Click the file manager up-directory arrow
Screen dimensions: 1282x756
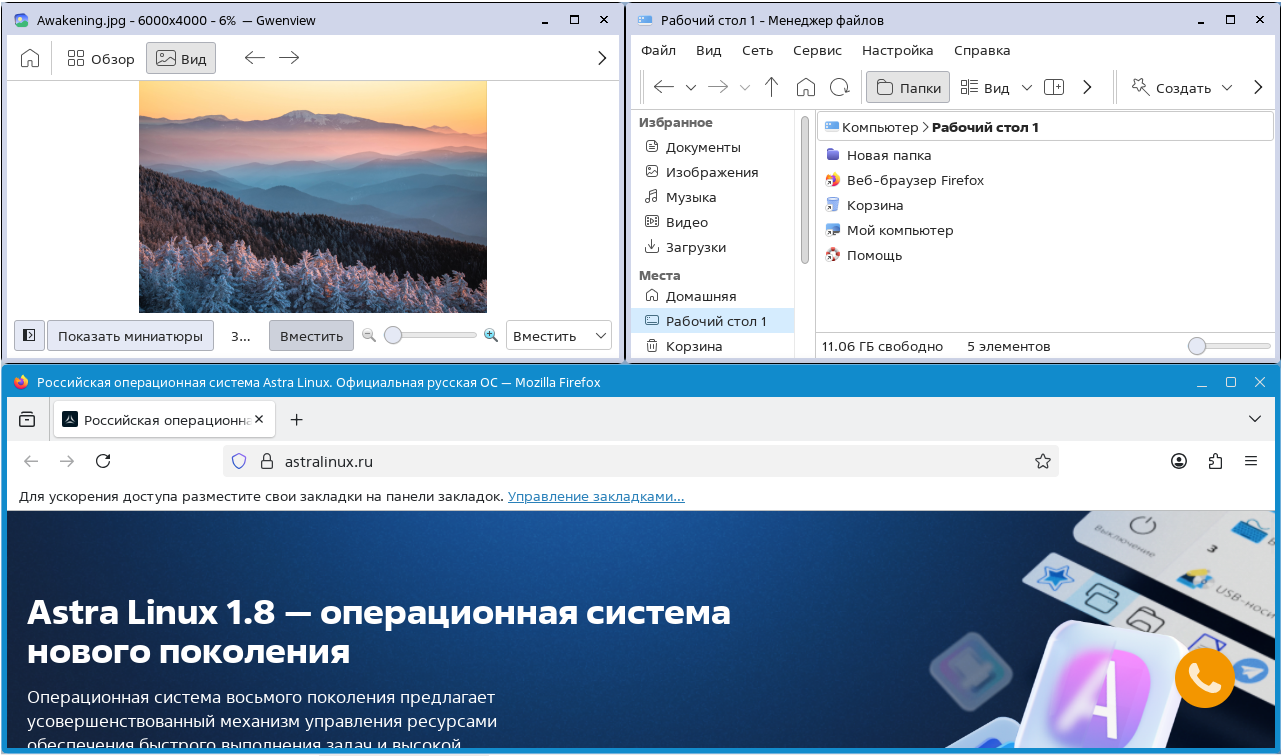pos(771,88)
